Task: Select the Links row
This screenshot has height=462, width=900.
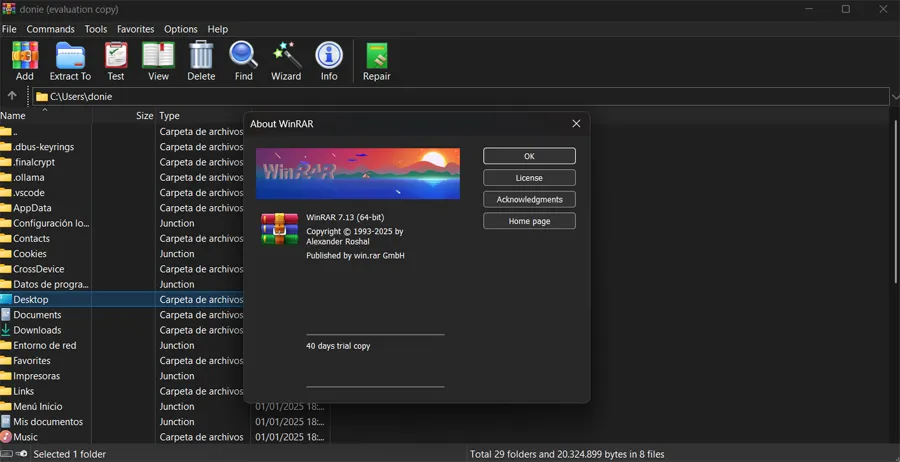Action: tap(123, 391)
